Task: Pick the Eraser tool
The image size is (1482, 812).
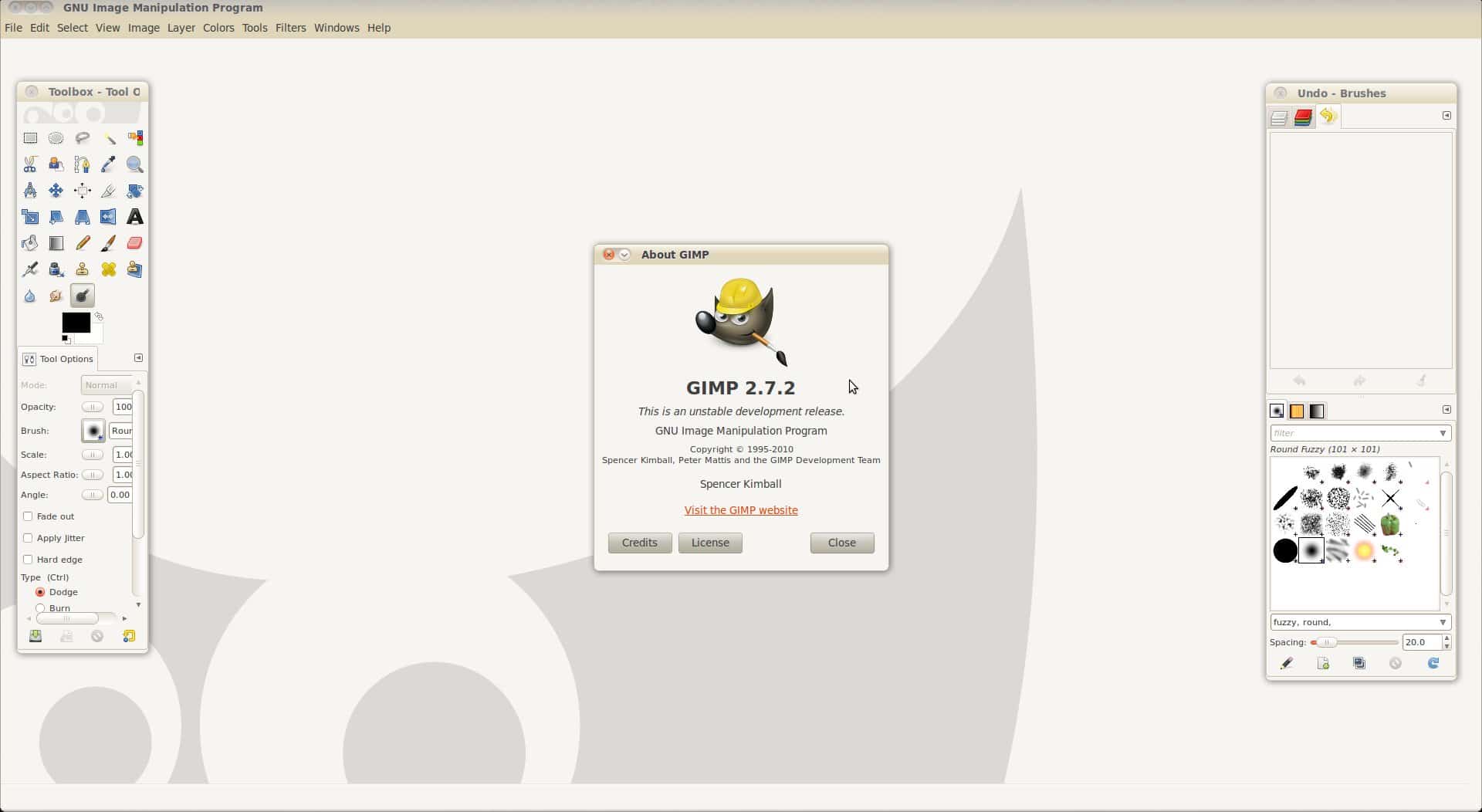Action: coord(134,243)
